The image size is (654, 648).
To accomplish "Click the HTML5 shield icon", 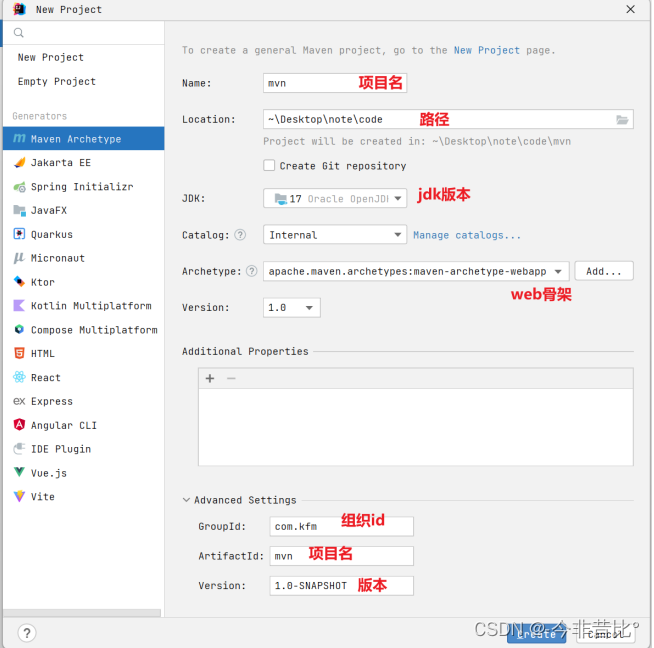I will coord(19,353).
